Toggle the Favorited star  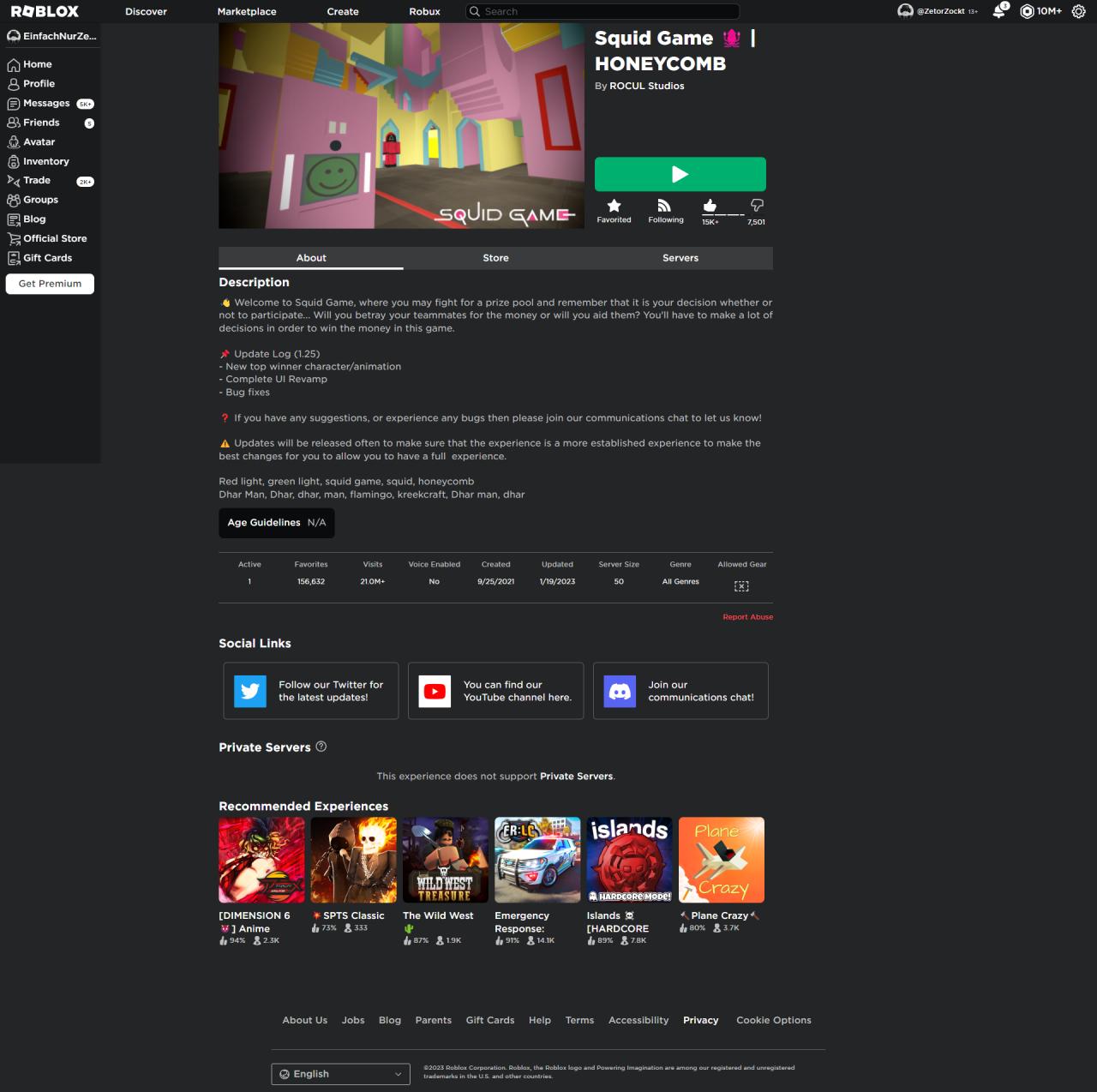[x=614, y=206]
